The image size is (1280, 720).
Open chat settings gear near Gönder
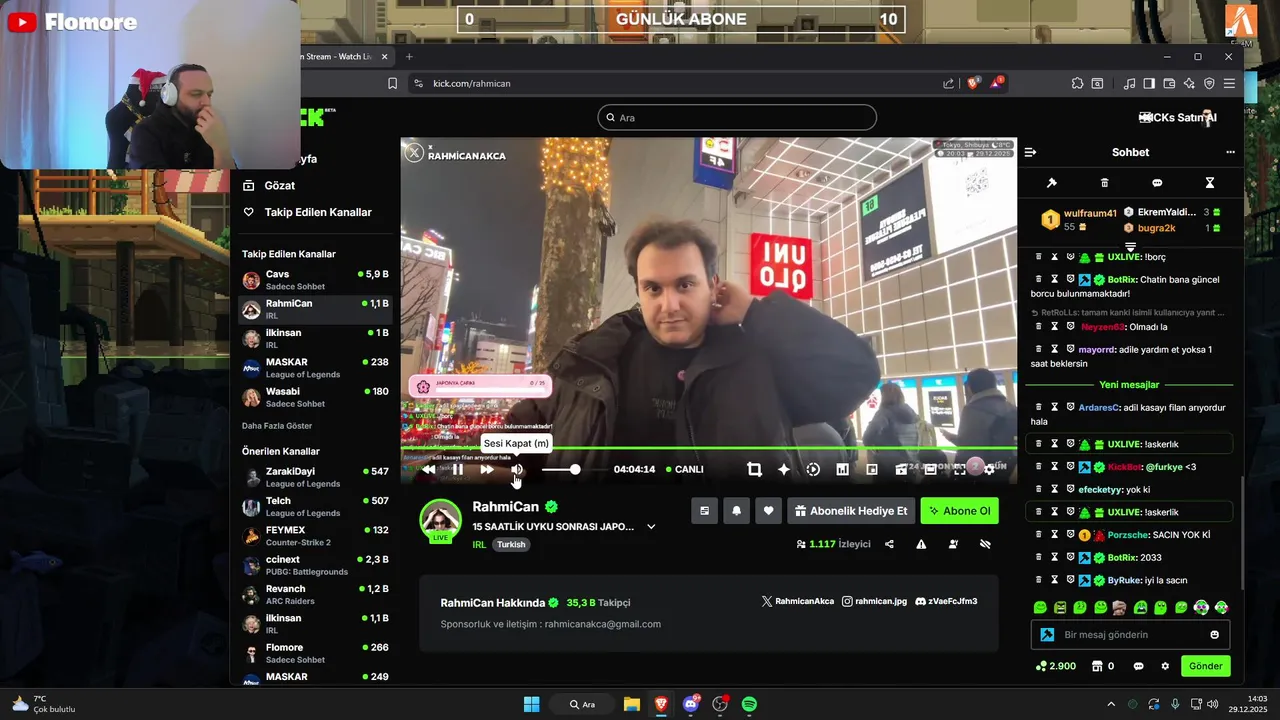point(1165,666)
